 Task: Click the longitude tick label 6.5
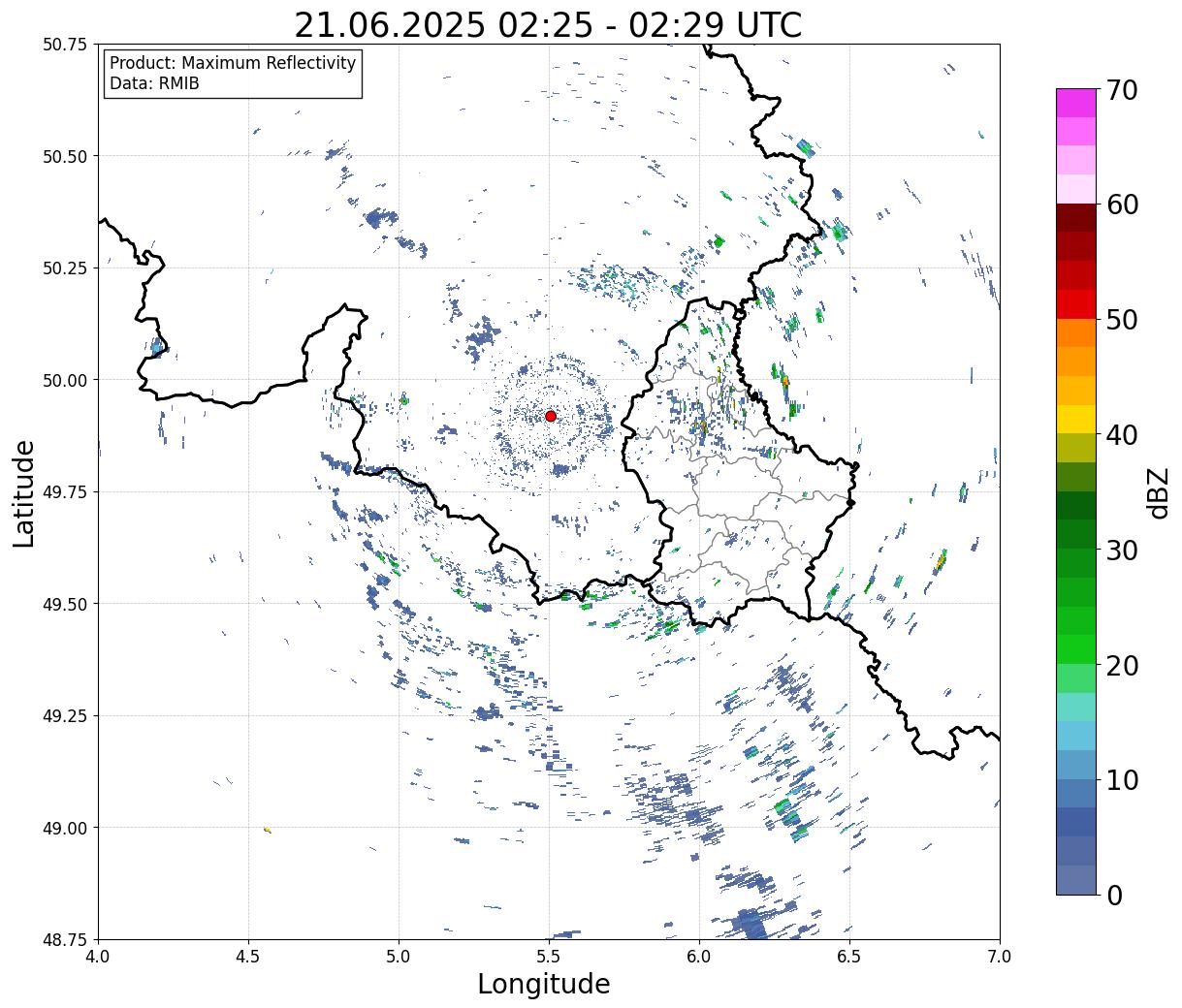point(849,957)
